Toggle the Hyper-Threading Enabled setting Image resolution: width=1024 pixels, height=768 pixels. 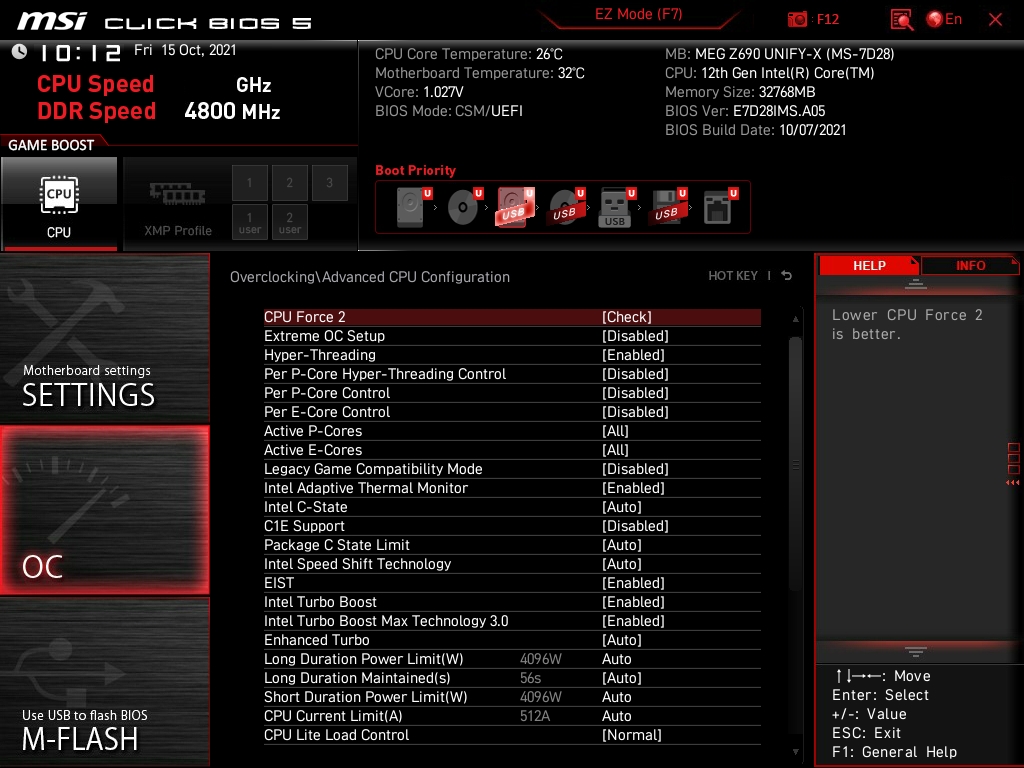pos(633,355)
